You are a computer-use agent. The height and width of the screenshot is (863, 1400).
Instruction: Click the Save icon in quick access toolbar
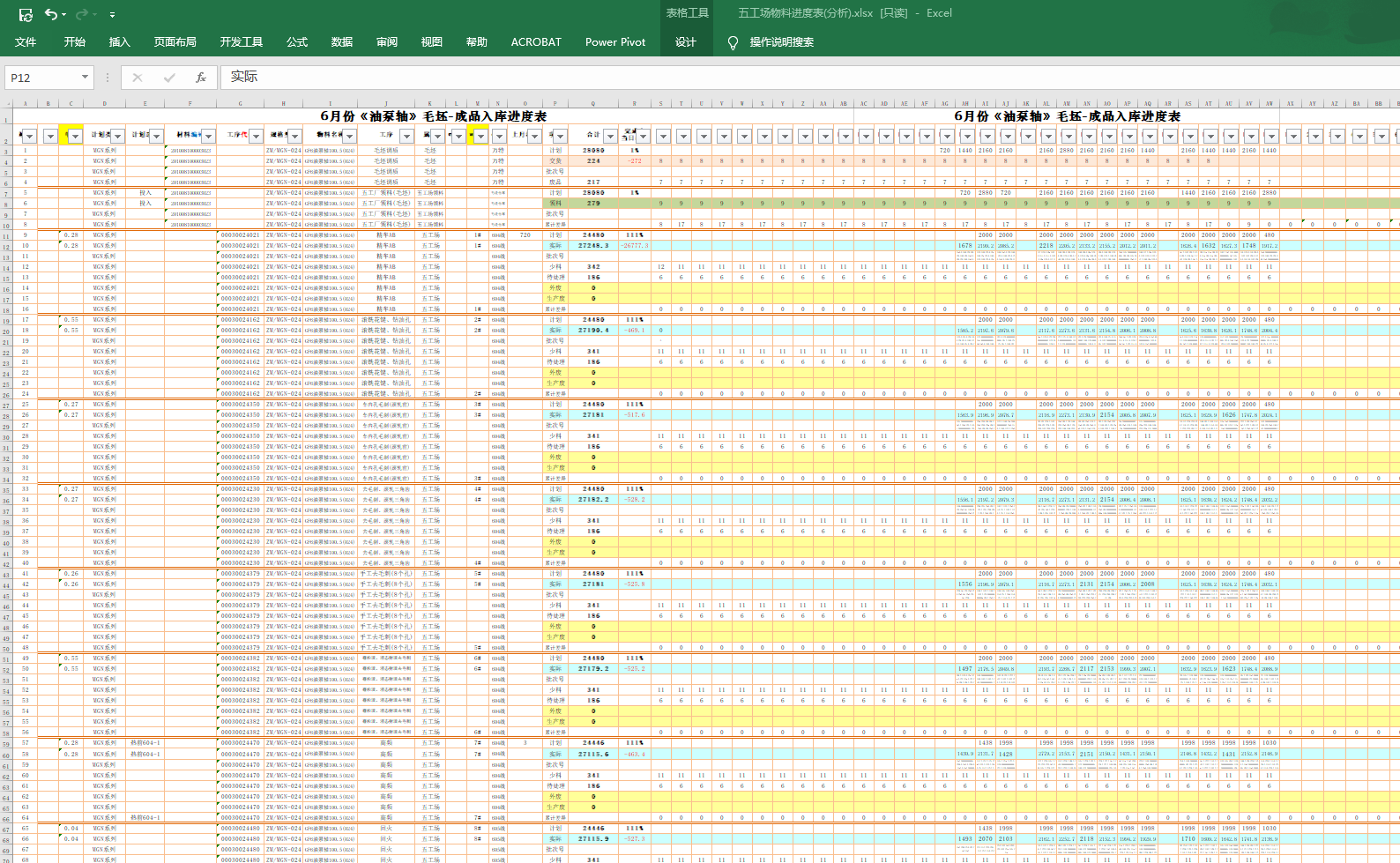[26, 14]
